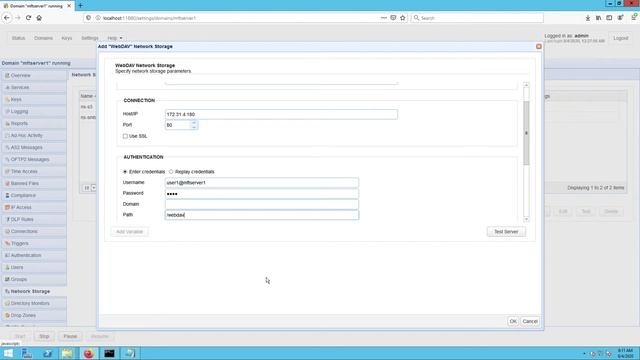The image size is (640, 360).
Task: Open Banned Files in the sidebar
Action: (x=34, y=183)
